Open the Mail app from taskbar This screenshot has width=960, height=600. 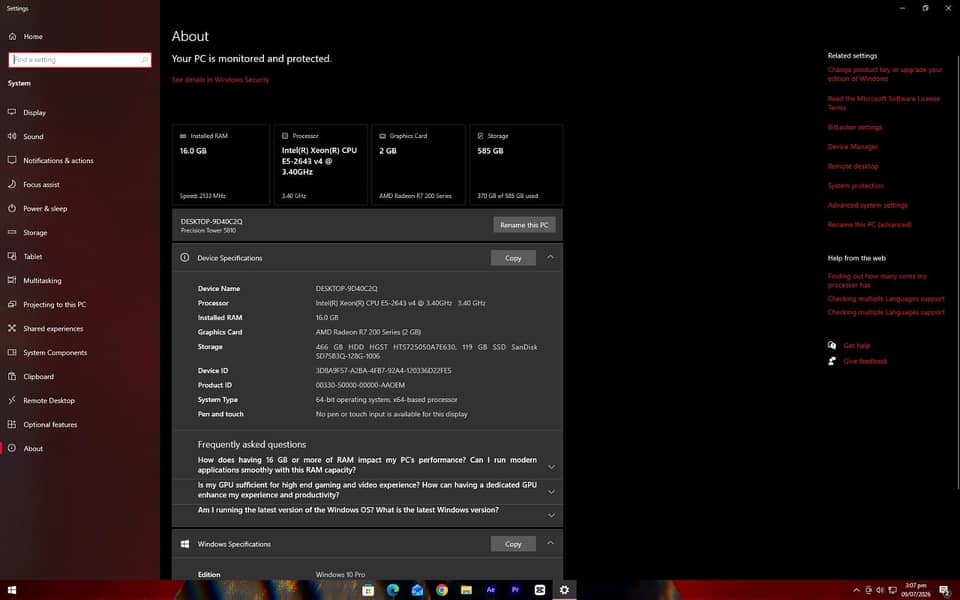[x=417, y=590]
